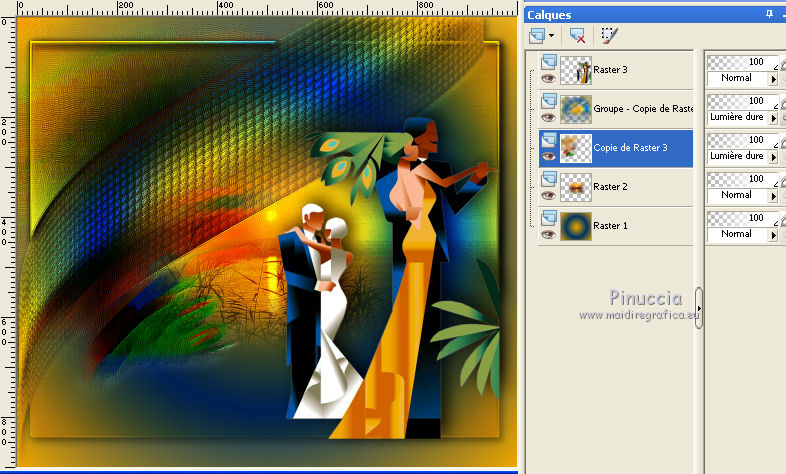Click the Edit Selection icon
The height and width of the screenshot is (474, 786).
[x=609, y=36]
